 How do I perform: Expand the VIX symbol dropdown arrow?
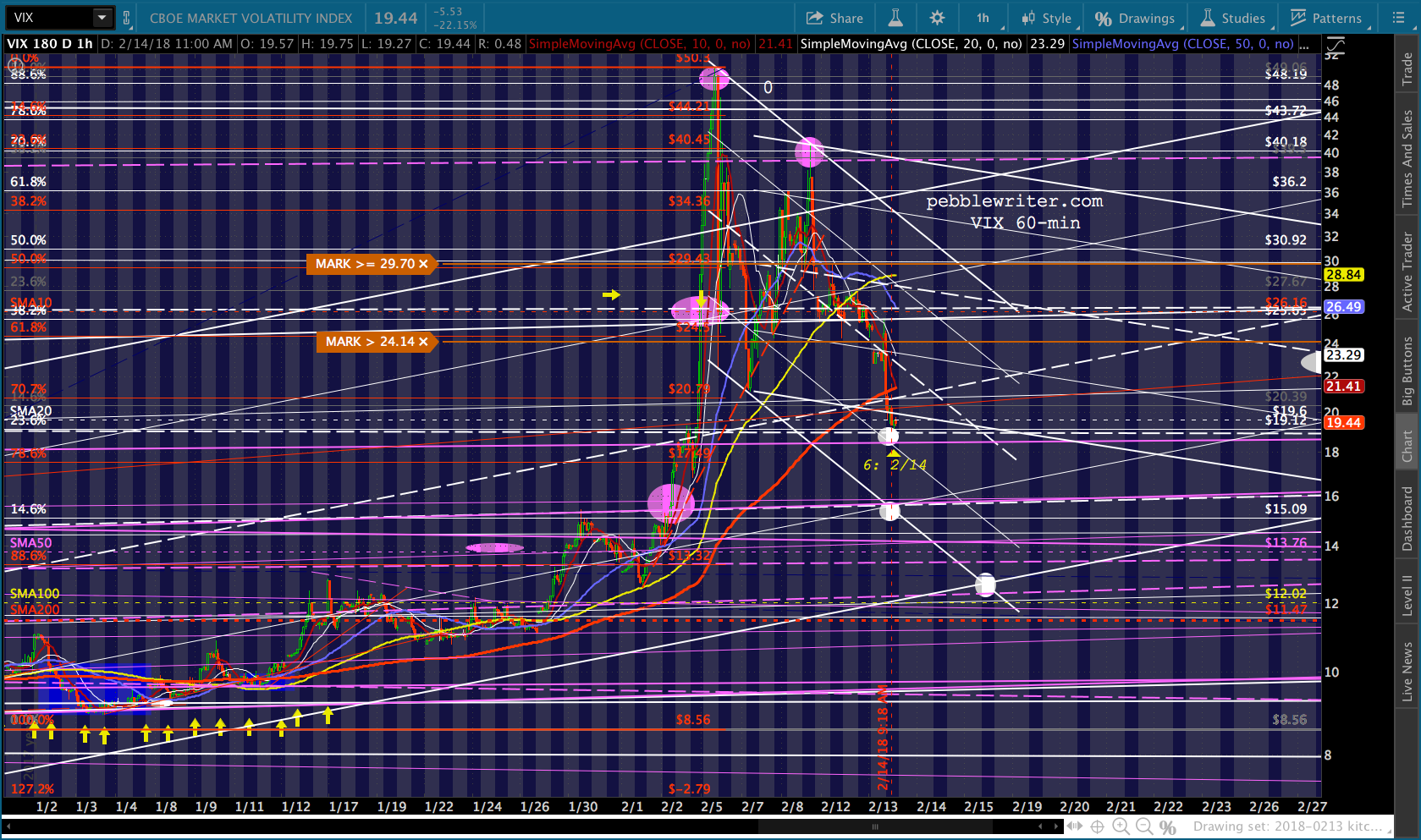pyautogui.click(x=102, y=18)
